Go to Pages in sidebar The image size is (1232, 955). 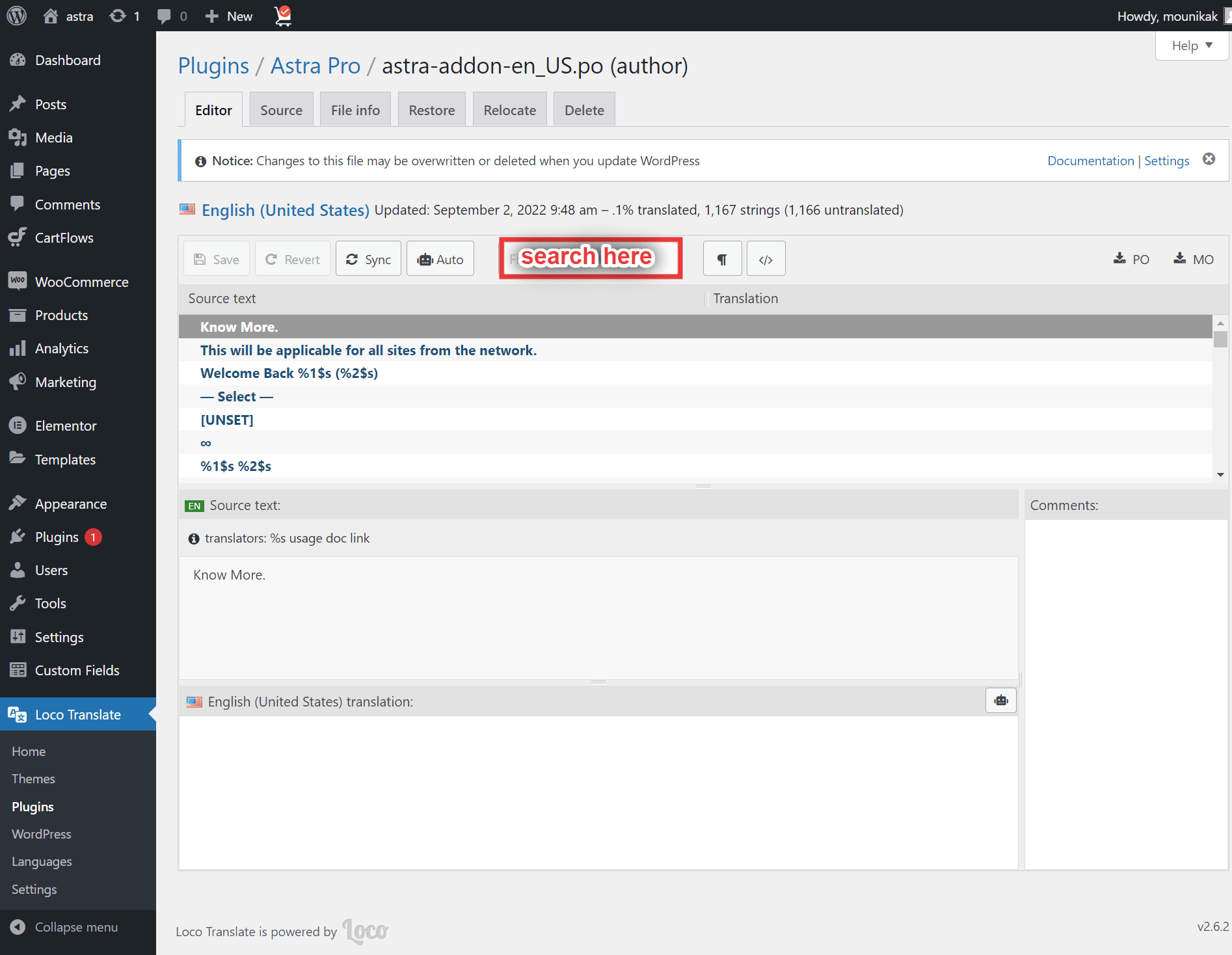(78, 170)
